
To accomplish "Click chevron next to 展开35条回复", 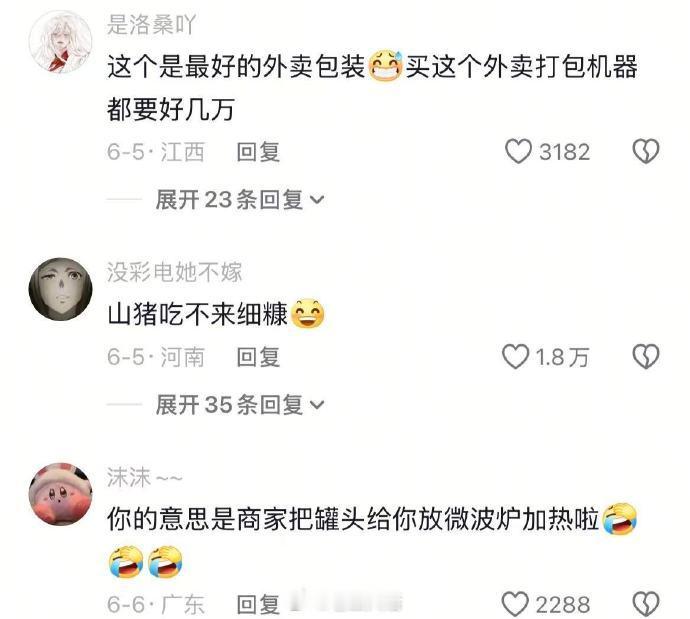I will [317, 406].
